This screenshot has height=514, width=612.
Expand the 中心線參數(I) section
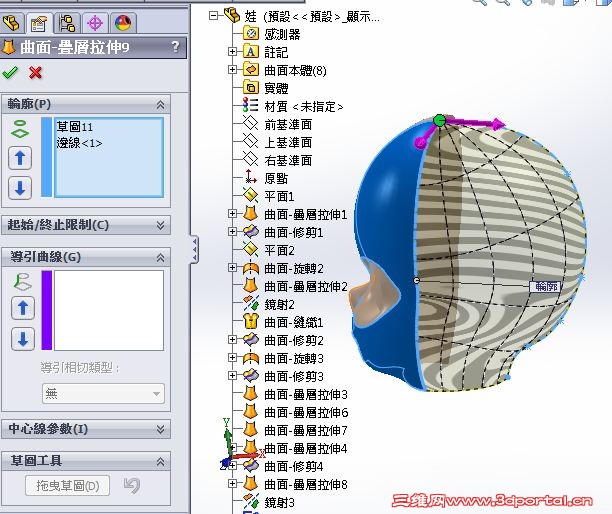160,429
